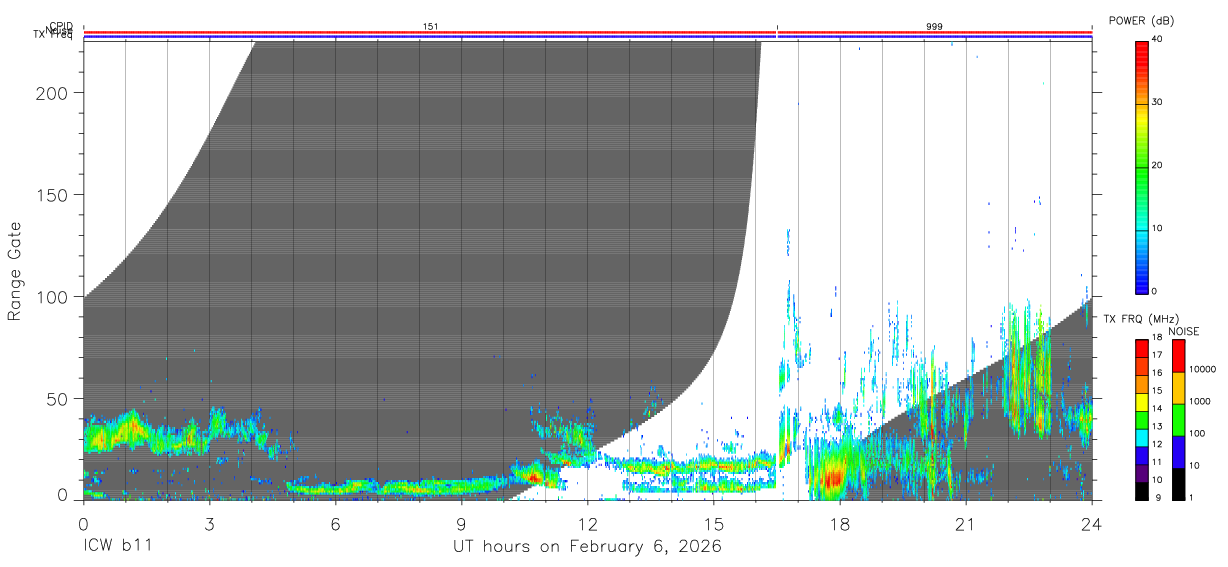Image resolution: width=1228 pixels, height=567 pixels.
Task: Click the 12 tick on the UT hours axis
Action: [587, 524]
